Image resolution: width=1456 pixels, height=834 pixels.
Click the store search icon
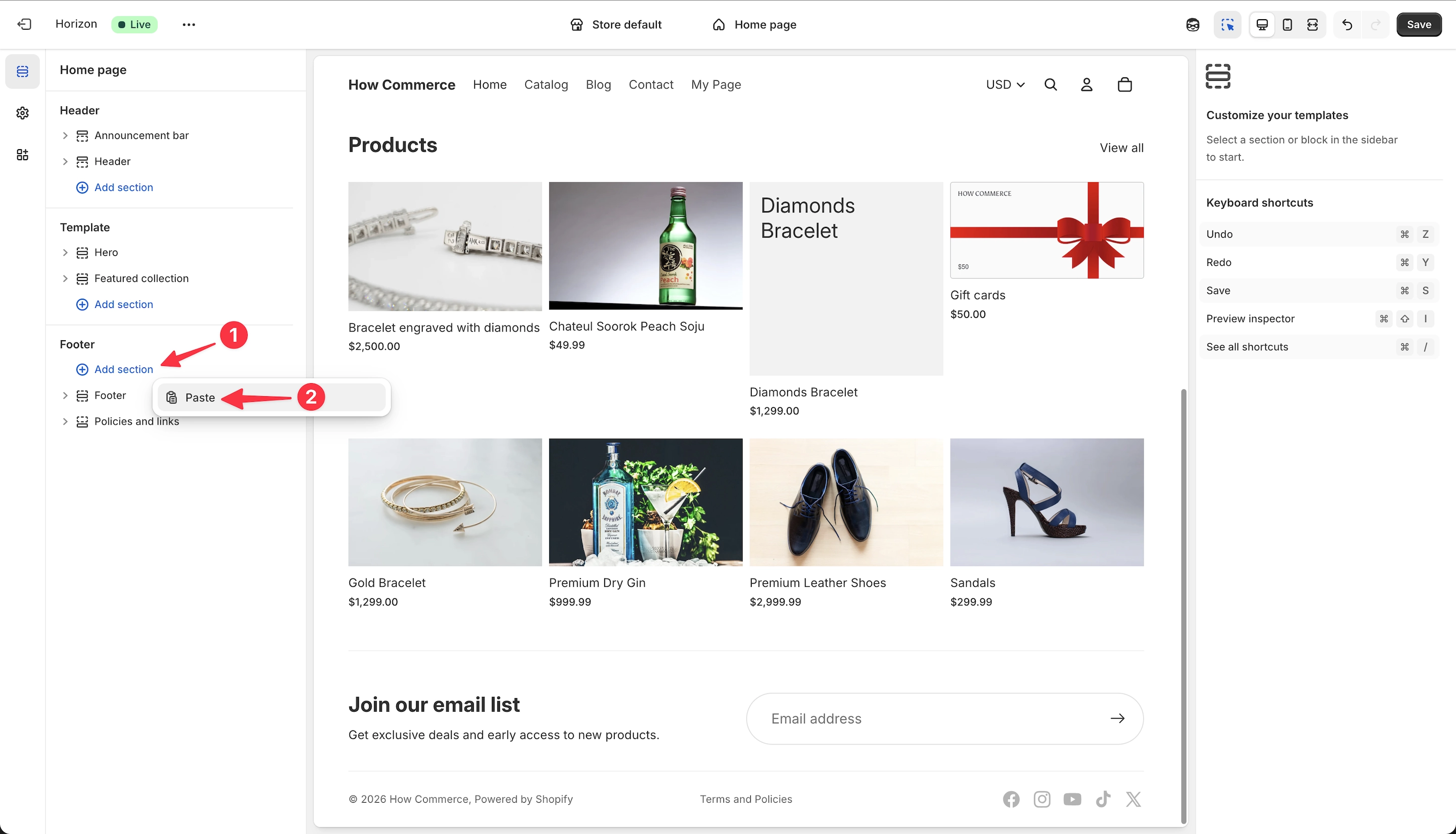[x=1051, y=85]
